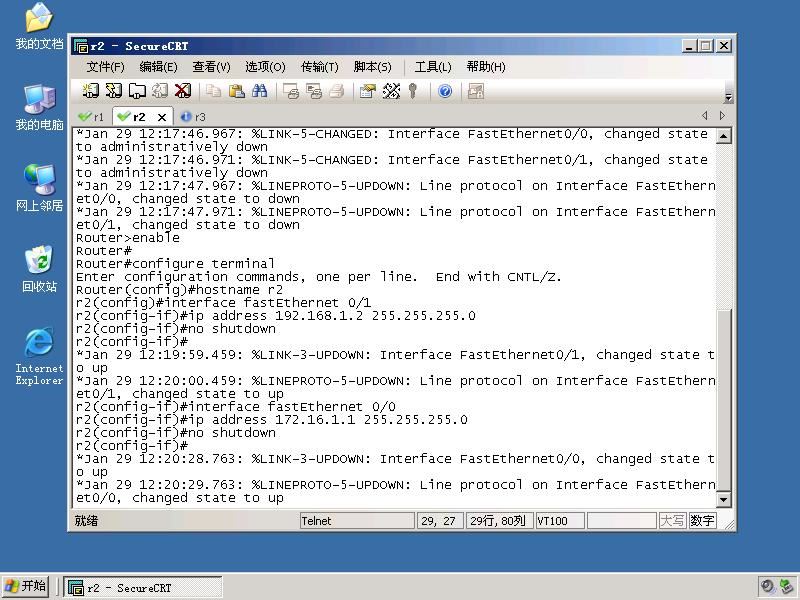The width and height of the screenshot is (800, 600).
Task: Click the terminal scrollbar down arrow
Action: coord(723,499)
